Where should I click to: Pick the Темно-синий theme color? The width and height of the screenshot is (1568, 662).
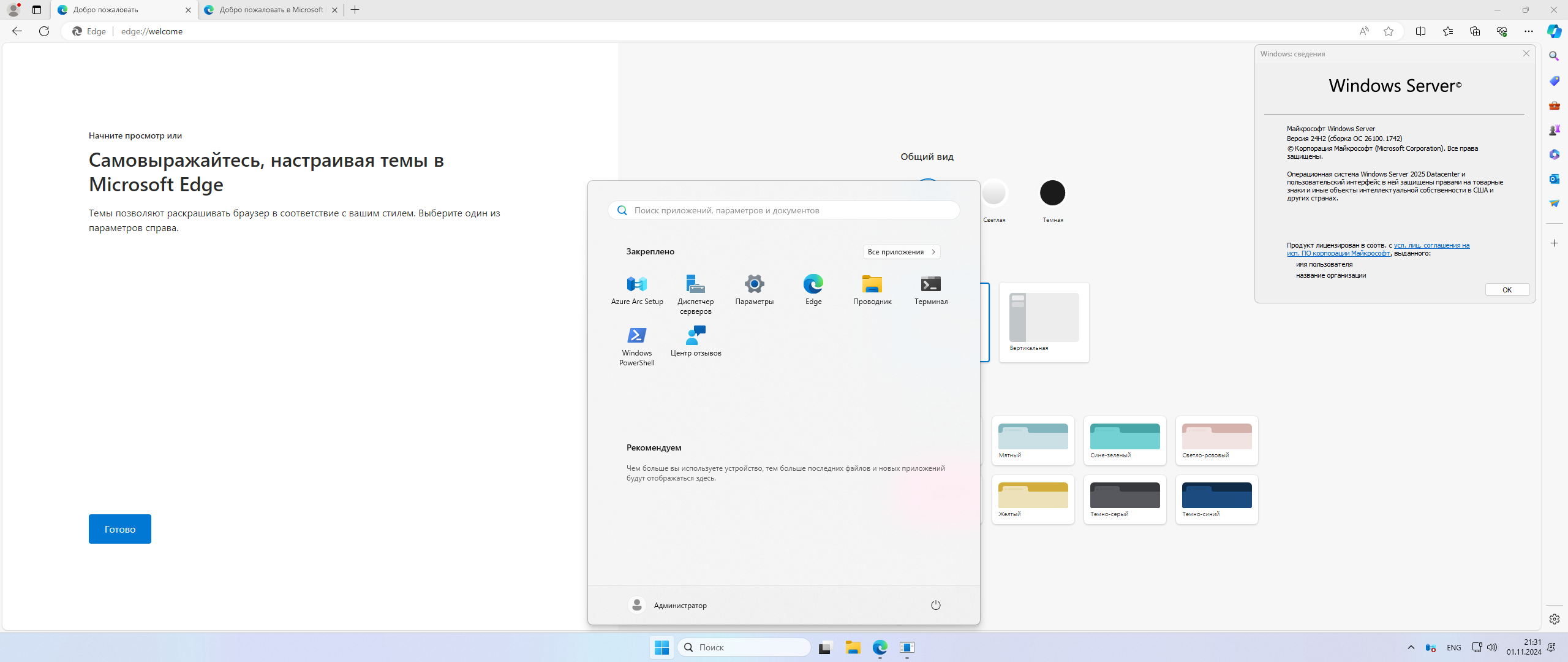(x=1216, y=499)
